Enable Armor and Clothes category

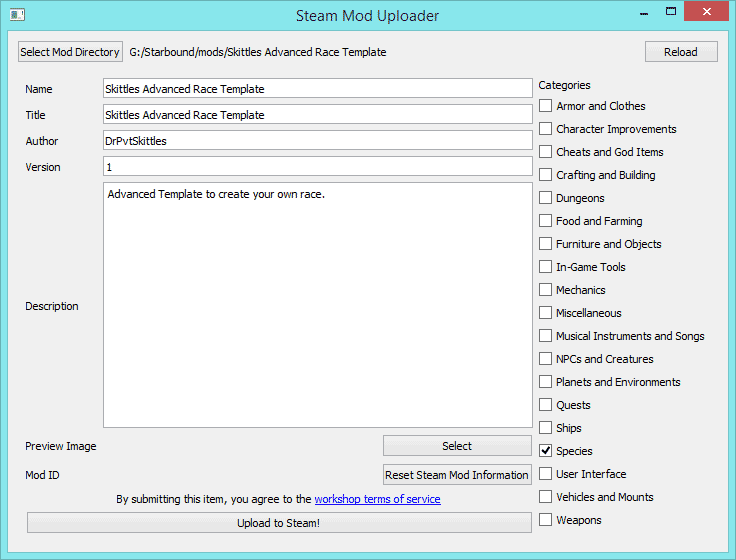pyautogui.click(x=545, y=106)
